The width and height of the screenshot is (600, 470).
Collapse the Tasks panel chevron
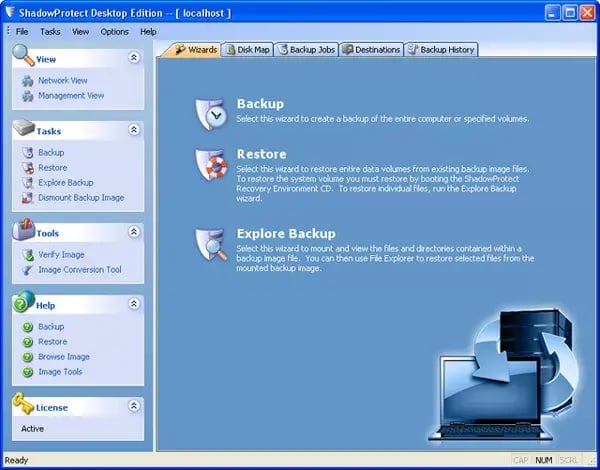pyautogui.click(x=133, y=130)
